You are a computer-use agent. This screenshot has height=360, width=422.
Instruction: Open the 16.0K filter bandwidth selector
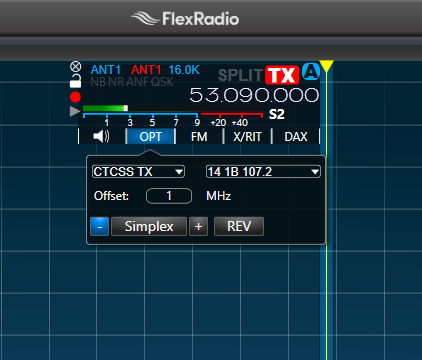tap(184, 70)
